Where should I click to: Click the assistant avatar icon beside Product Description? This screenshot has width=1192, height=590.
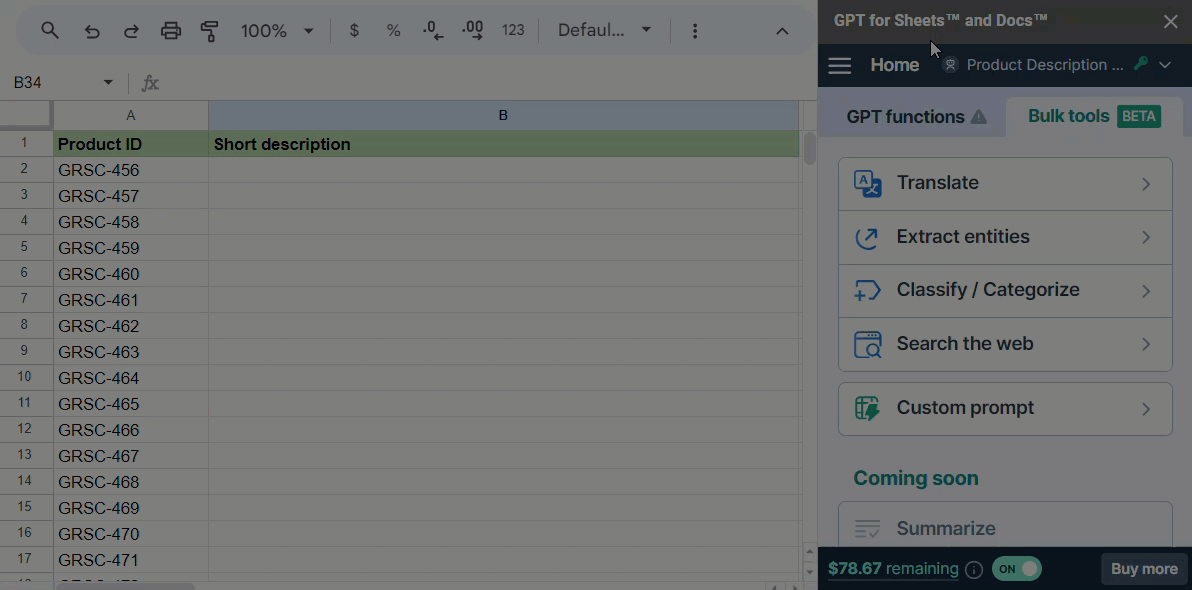(x=949, y=65)
